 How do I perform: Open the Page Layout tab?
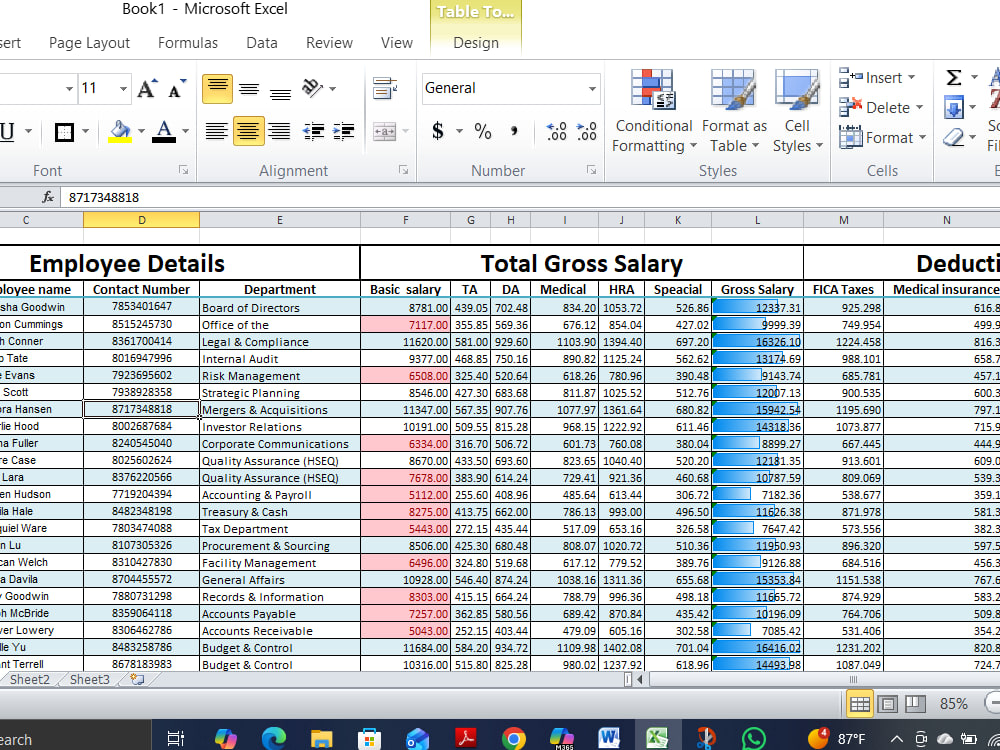(89, 43)
